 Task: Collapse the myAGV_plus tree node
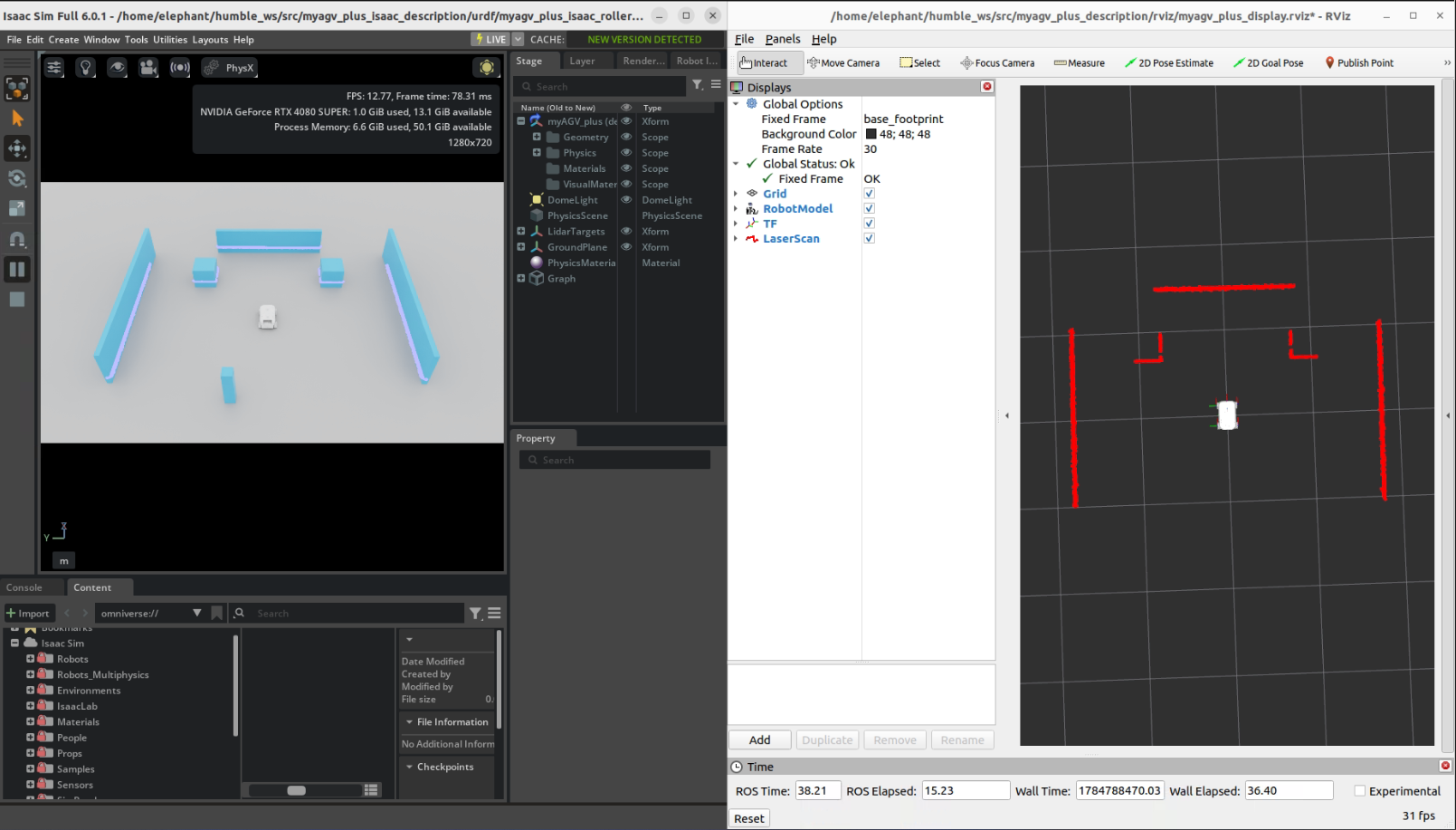521,121
